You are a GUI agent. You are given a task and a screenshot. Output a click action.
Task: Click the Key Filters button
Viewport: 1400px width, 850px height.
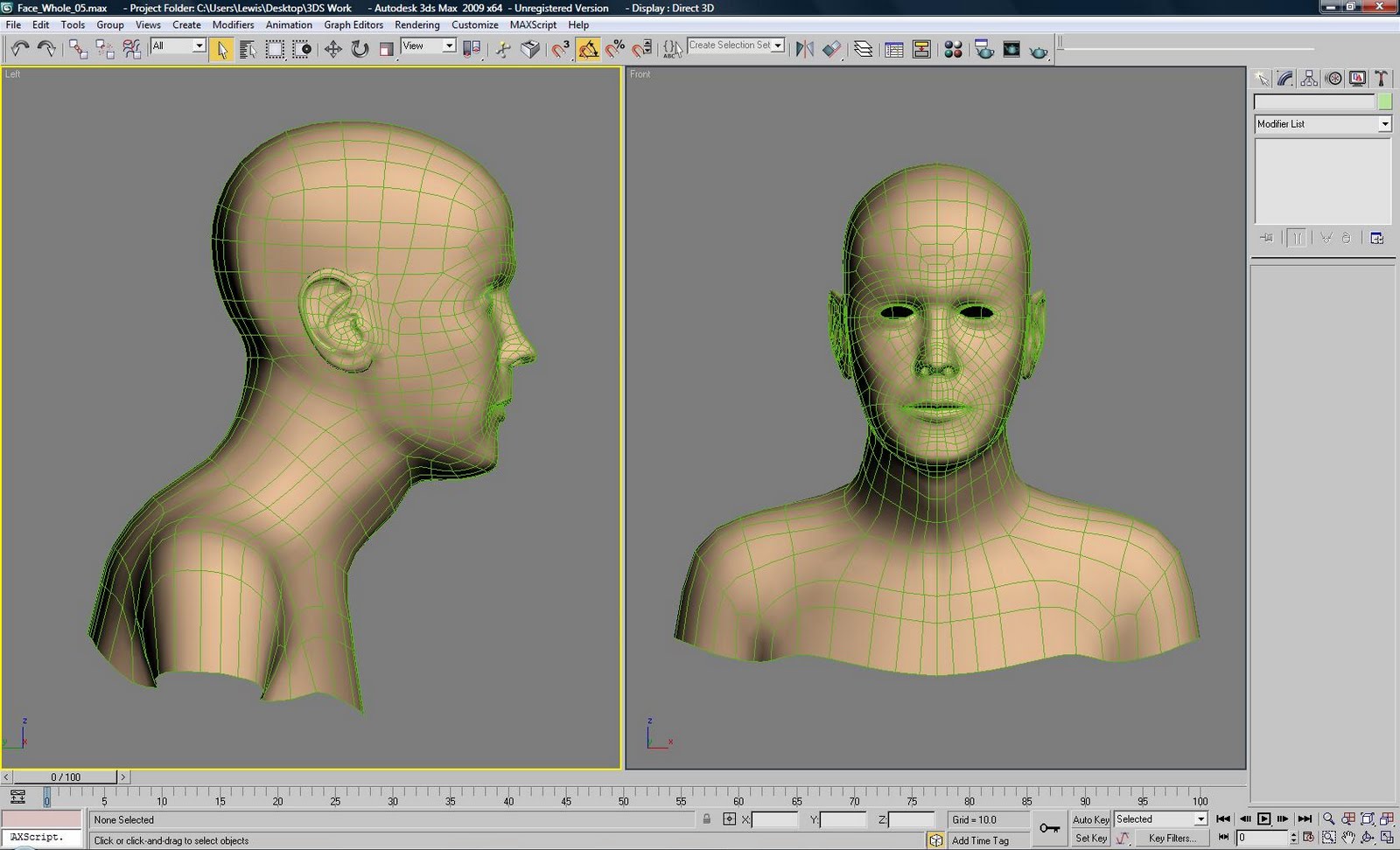1172,838
